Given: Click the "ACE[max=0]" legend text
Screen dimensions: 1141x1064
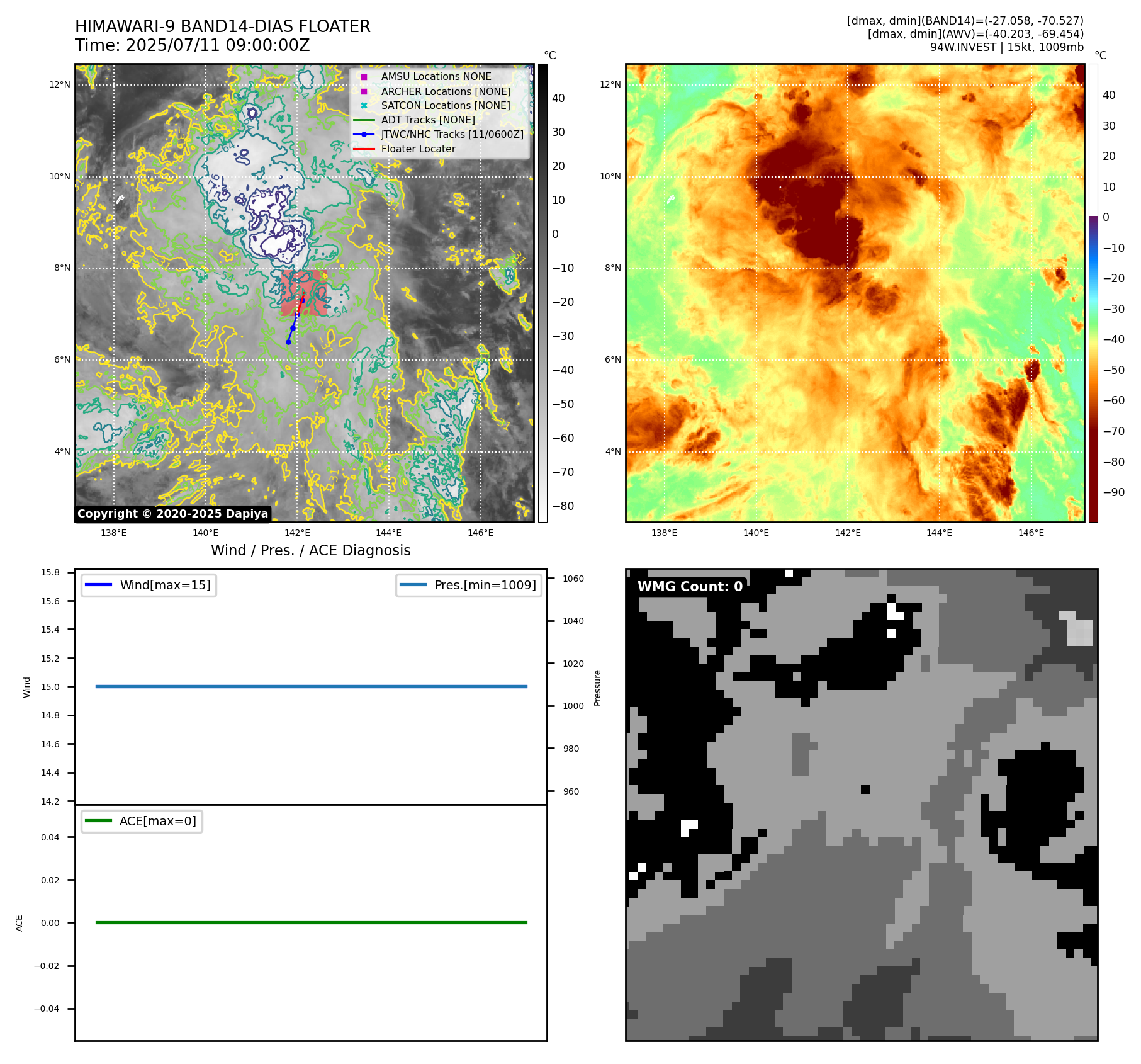Looking at the screenshot, I should click(158, 821).
